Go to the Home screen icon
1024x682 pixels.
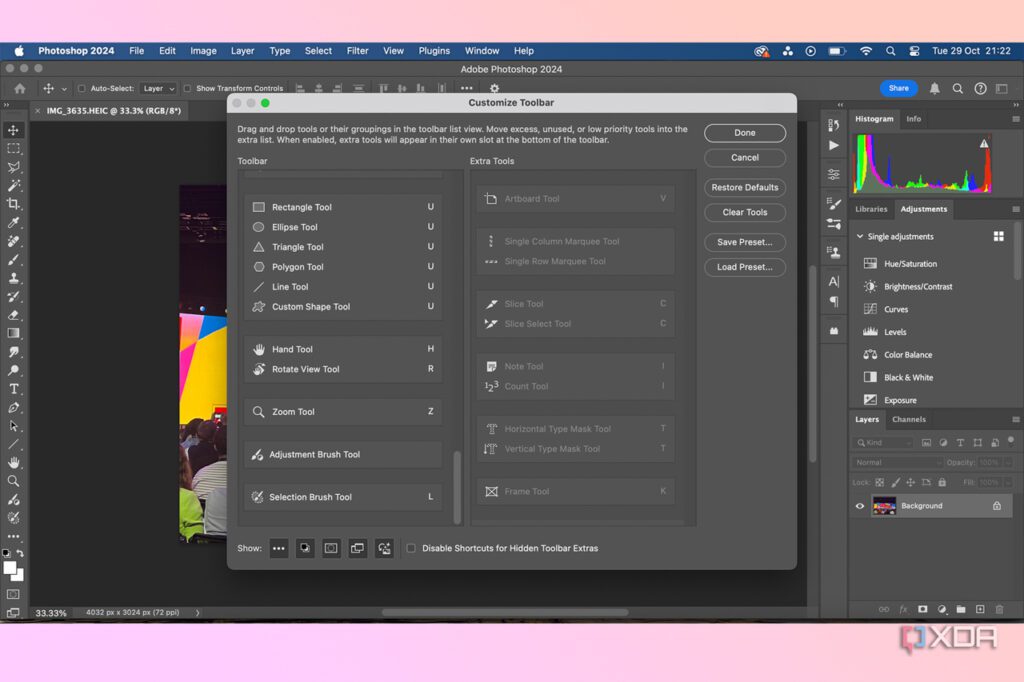20,88
